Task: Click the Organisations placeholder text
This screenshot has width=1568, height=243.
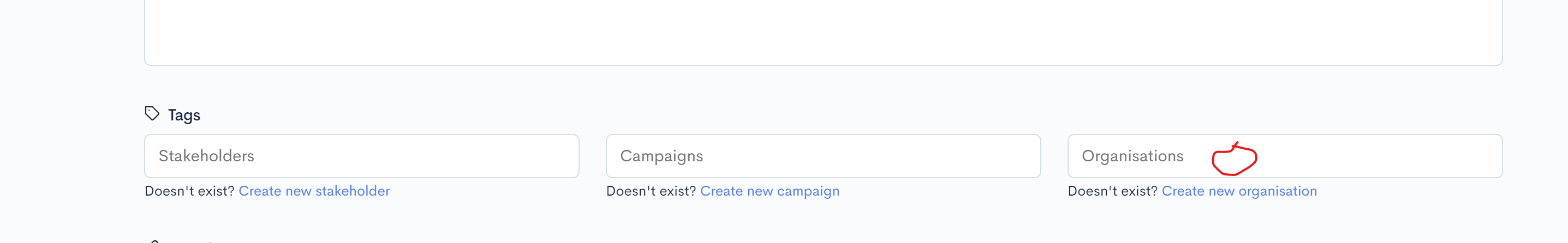Action: pyautogui.click(x=1132, y=156)
